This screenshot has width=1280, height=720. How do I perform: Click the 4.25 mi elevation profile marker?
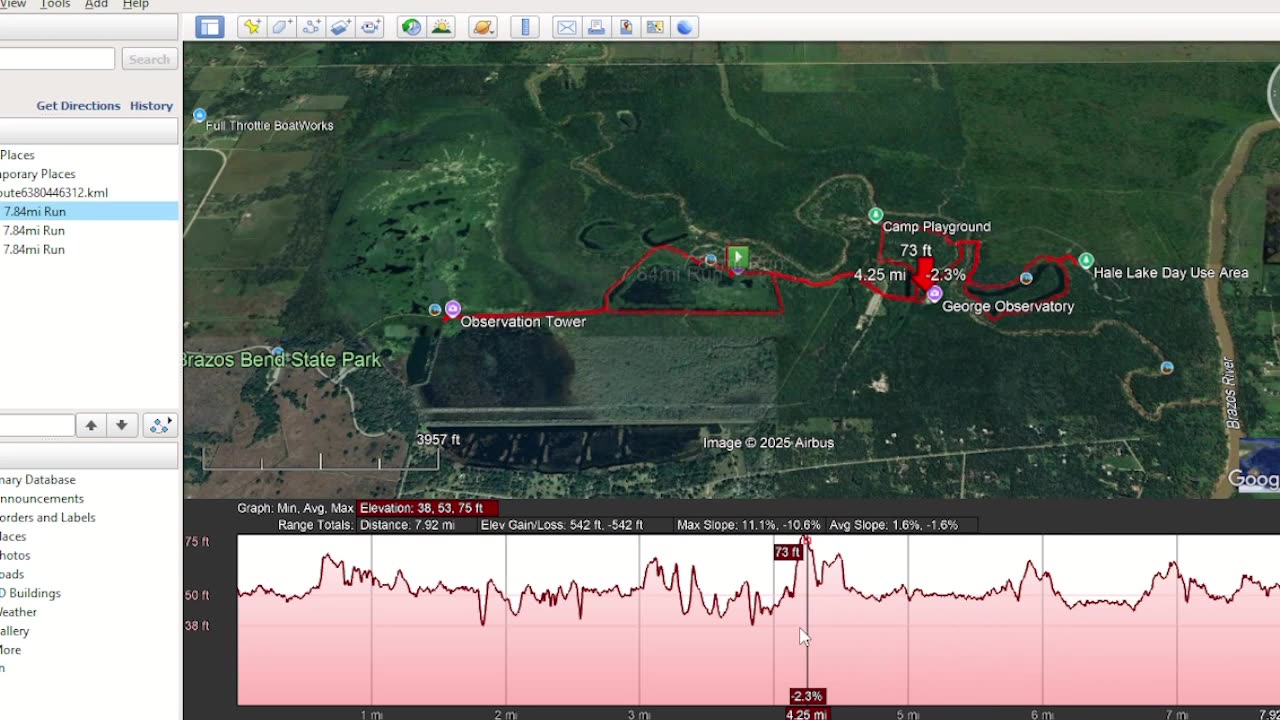coord(806,714)
